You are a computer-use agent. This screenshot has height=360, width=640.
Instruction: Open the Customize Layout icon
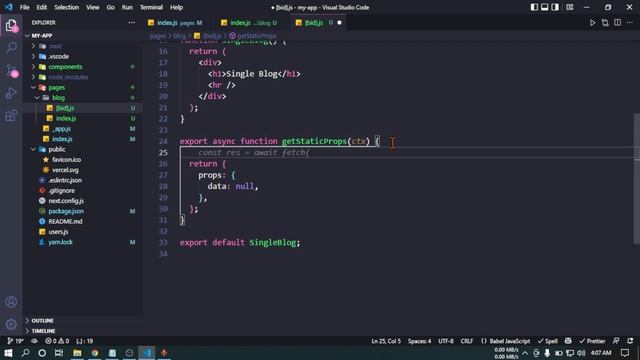coord(569,7)
